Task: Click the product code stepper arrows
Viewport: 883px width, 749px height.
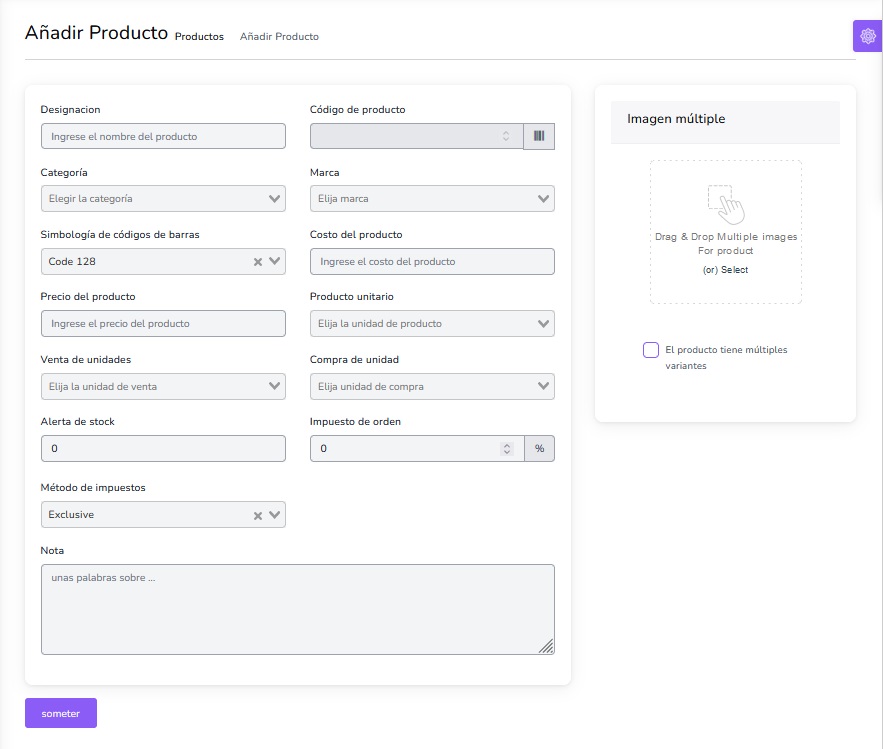Action: coord(506,136)
